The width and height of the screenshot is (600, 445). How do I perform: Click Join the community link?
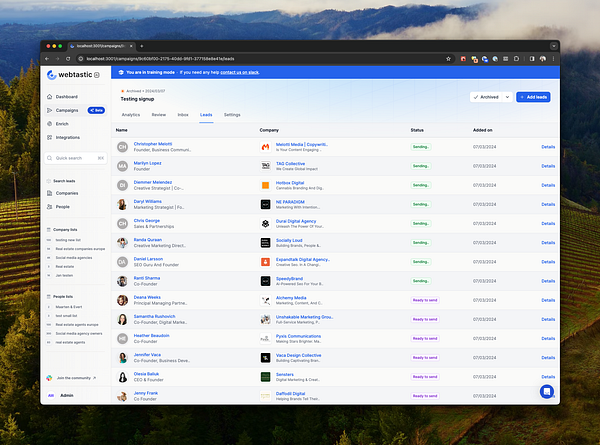coord(74,378)
